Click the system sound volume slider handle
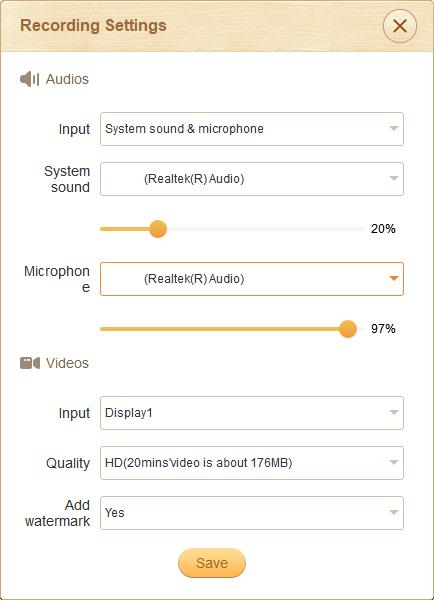The image size is (434, 600). coord(157,229)
